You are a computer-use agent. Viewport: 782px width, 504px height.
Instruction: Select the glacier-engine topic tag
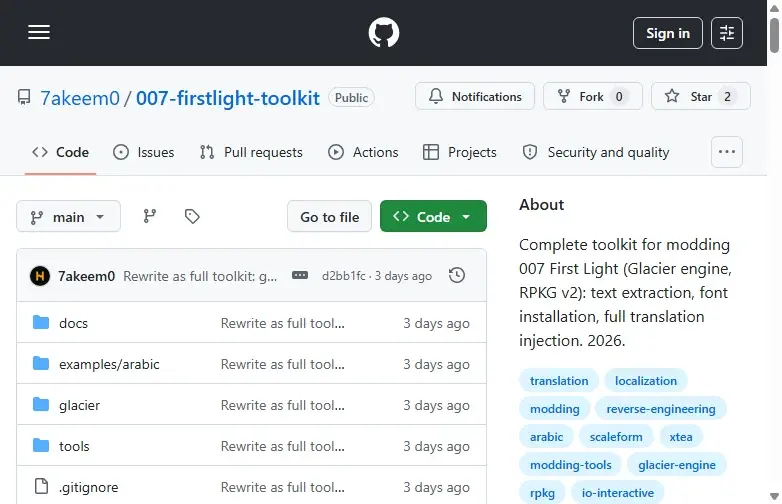[x=677, y=465]
